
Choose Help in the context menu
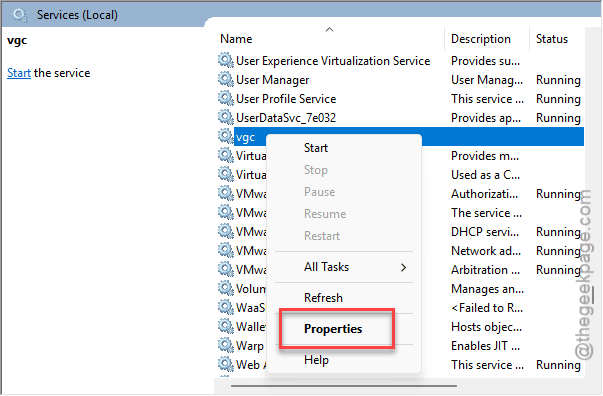(x=316, y=360)
